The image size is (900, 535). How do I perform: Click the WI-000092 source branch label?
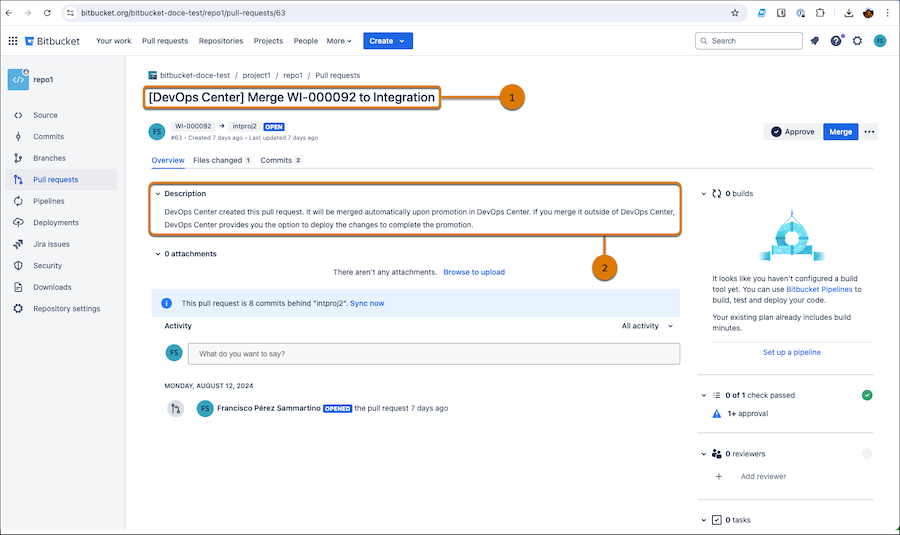(193, 126)
